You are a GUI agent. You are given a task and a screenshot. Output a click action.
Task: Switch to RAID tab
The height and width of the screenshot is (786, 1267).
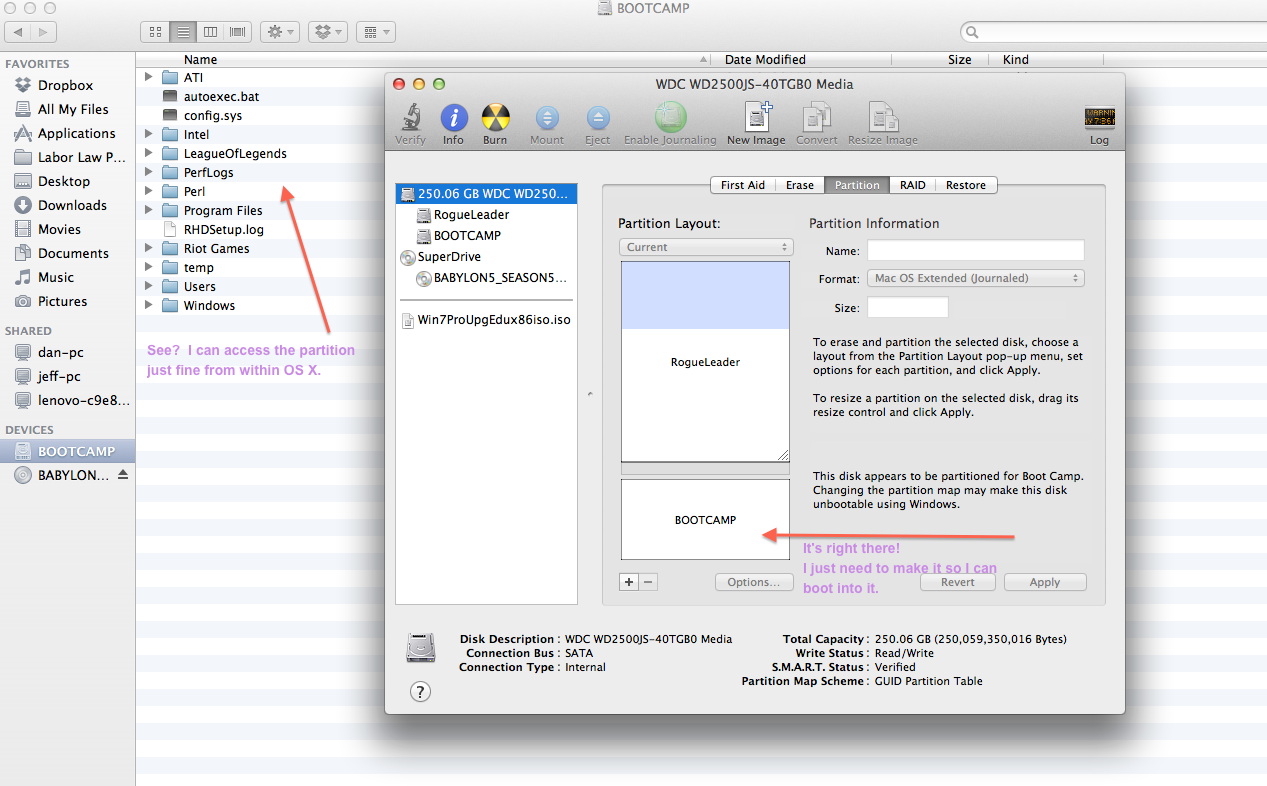tap(912, 185)
